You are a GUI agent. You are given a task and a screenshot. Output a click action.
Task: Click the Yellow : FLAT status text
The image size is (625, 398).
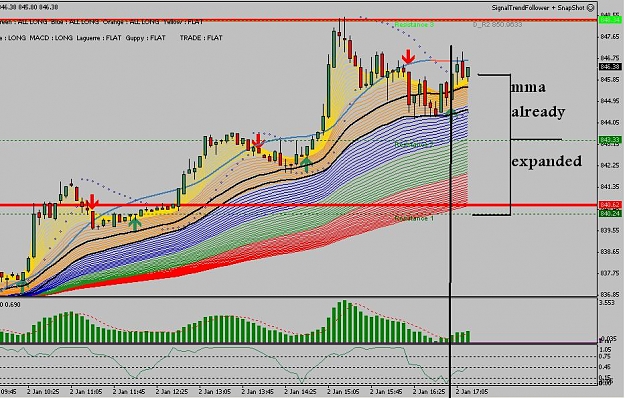182,22
